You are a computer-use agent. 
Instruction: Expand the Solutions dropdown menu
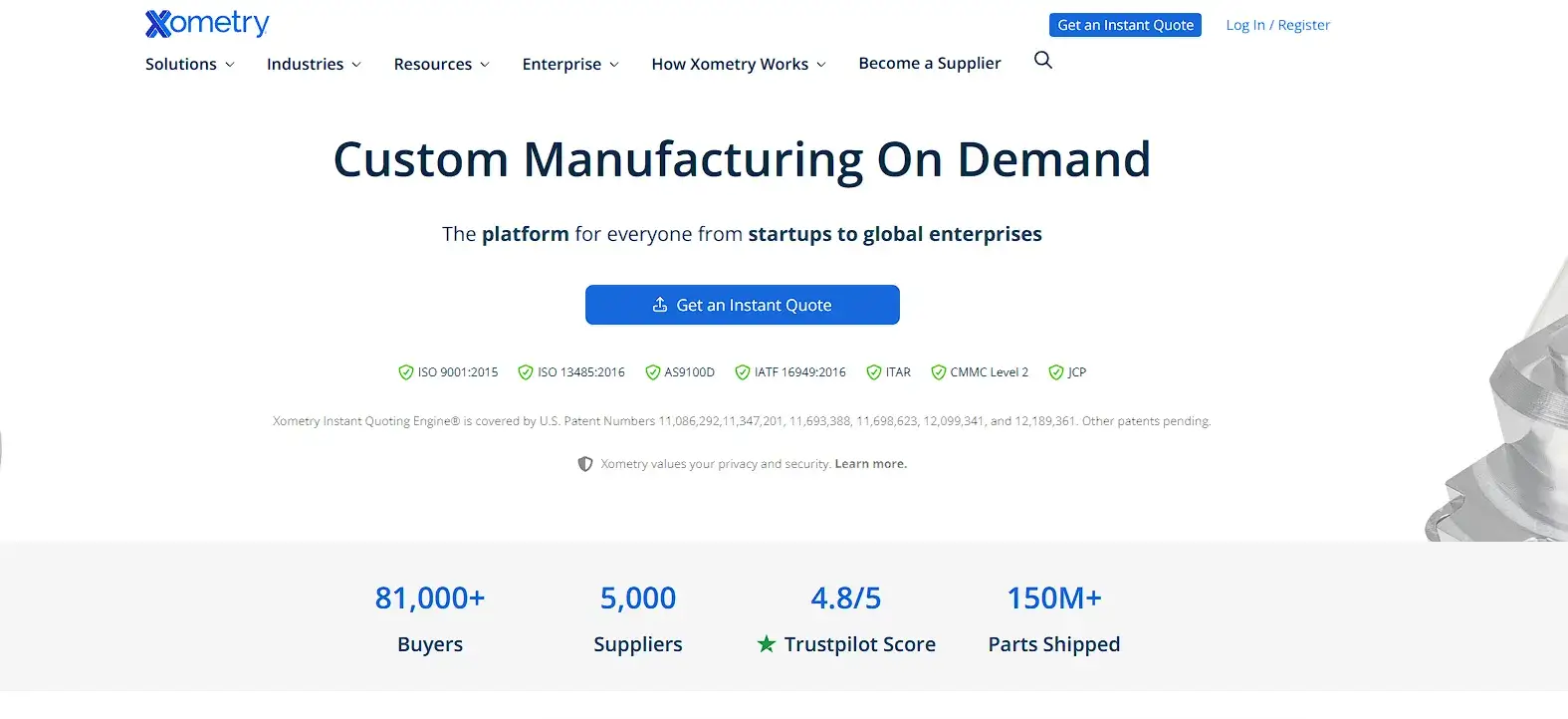[x=189, y=64]
